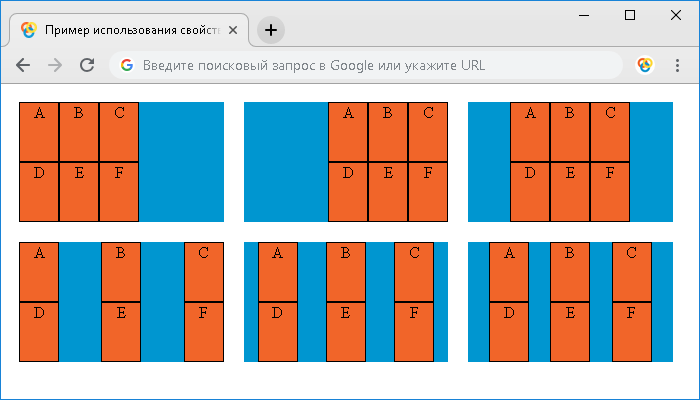Click box E in the bottom-left container

[x=121, y=332]
